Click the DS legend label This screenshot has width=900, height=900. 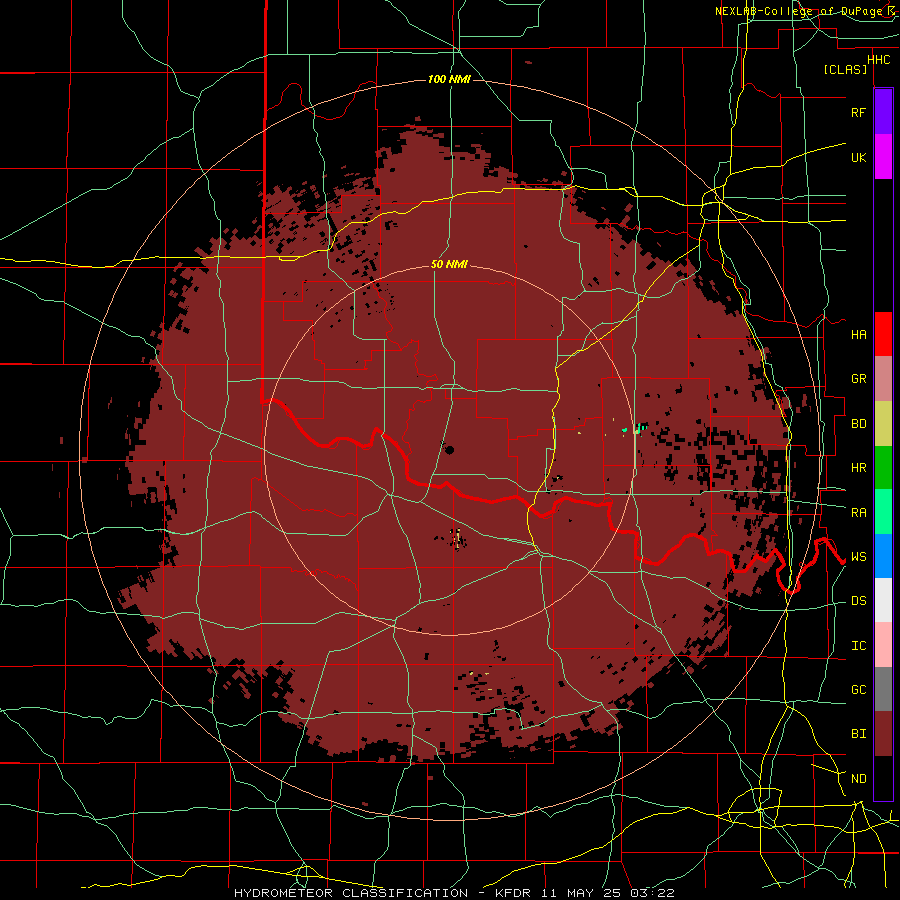(x=858, y=601)
